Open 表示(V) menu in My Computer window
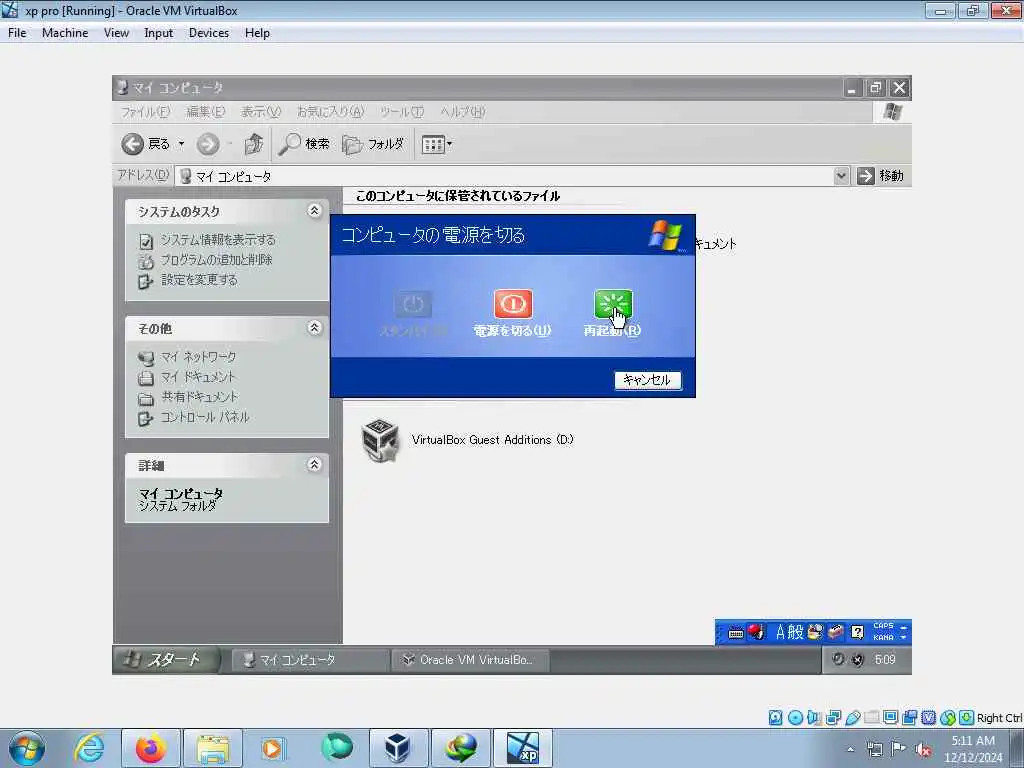1024x768 pixels. pos(261,112)
